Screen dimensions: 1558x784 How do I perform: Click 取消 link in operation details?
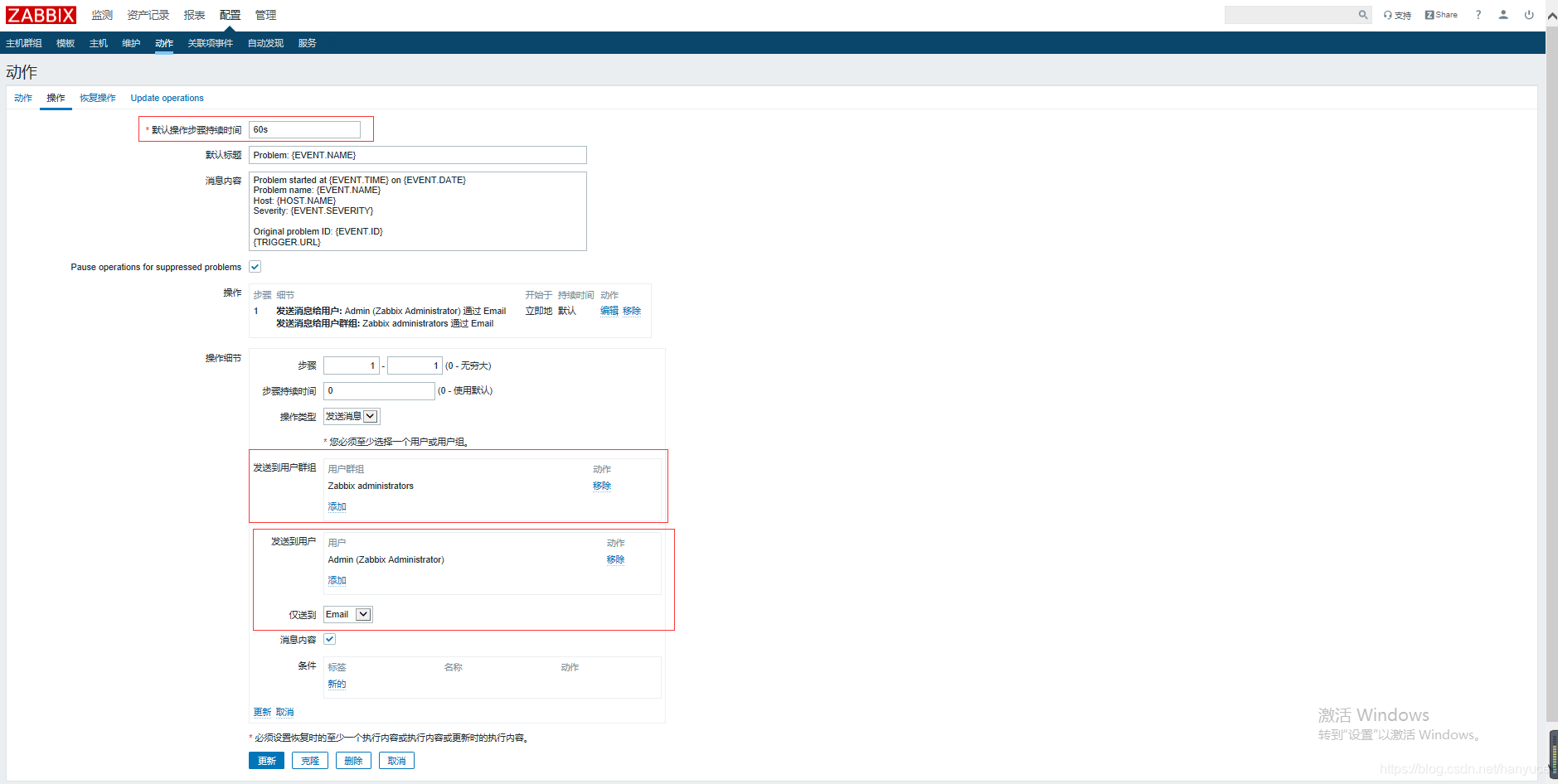[x=284, y=712]
